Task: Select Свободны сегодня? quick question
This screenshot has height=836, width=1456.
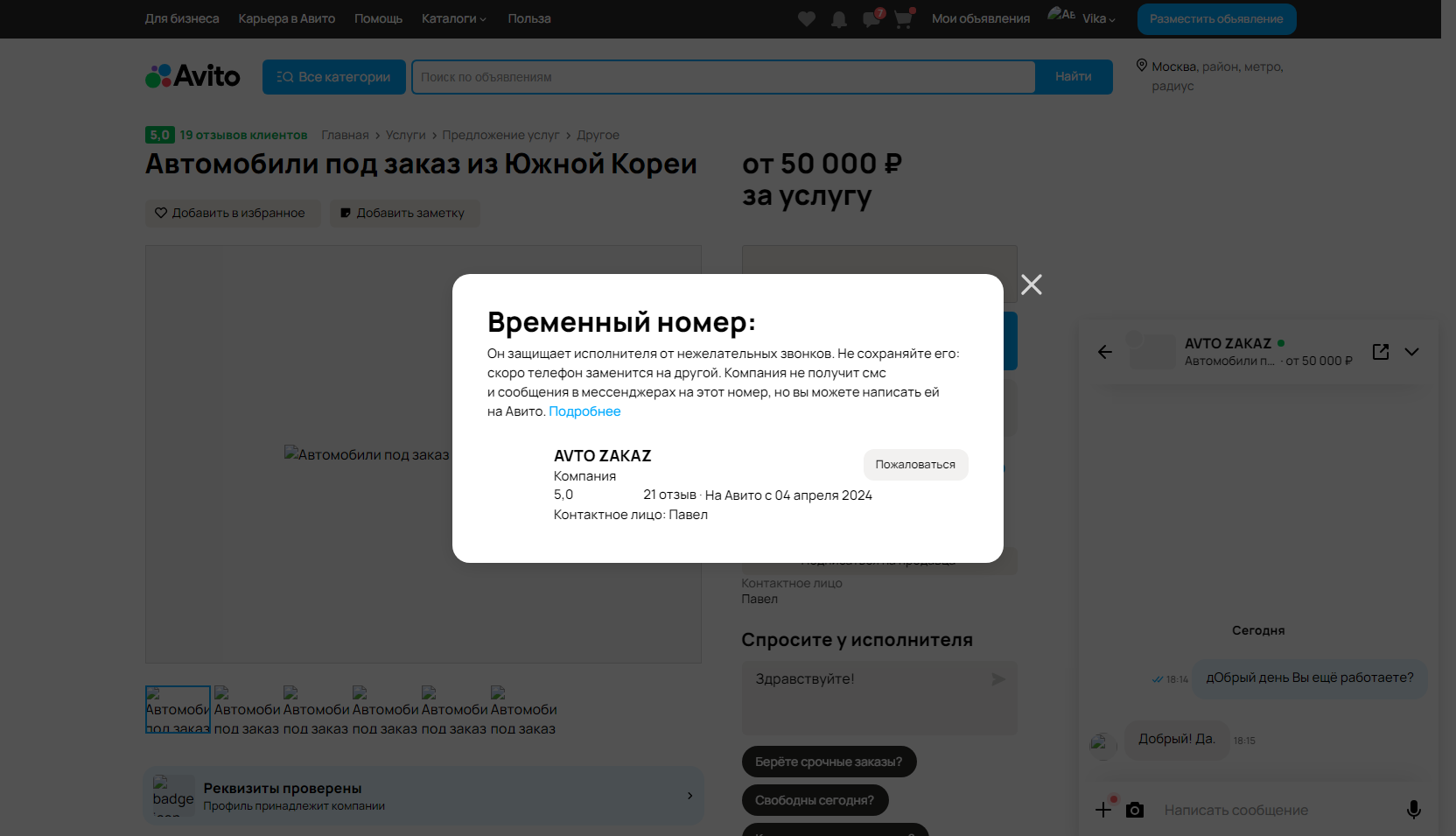Action: (815, 800)
